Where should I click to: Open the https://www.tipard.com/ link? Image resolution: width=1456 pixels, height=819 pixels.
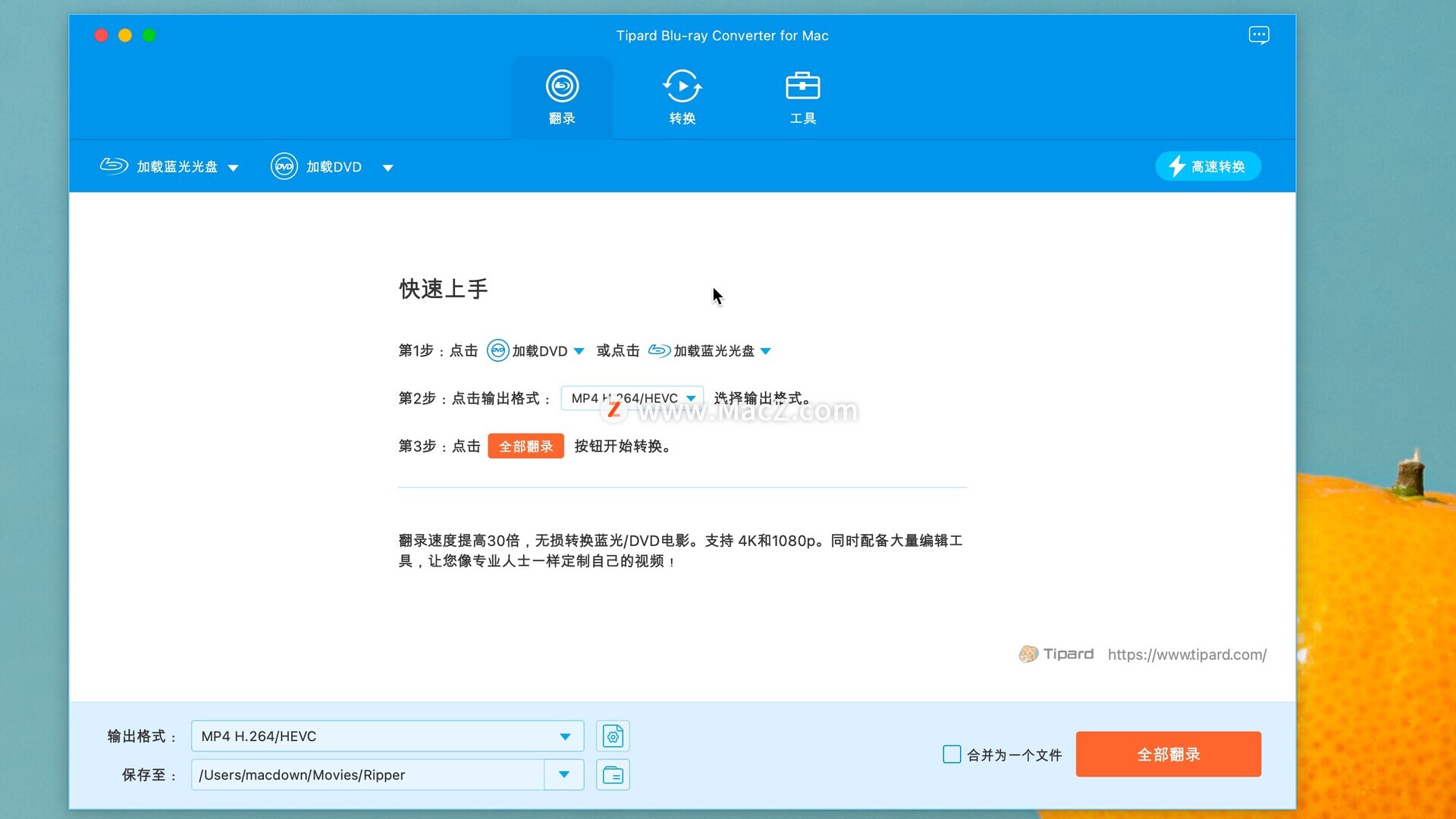1187,654
